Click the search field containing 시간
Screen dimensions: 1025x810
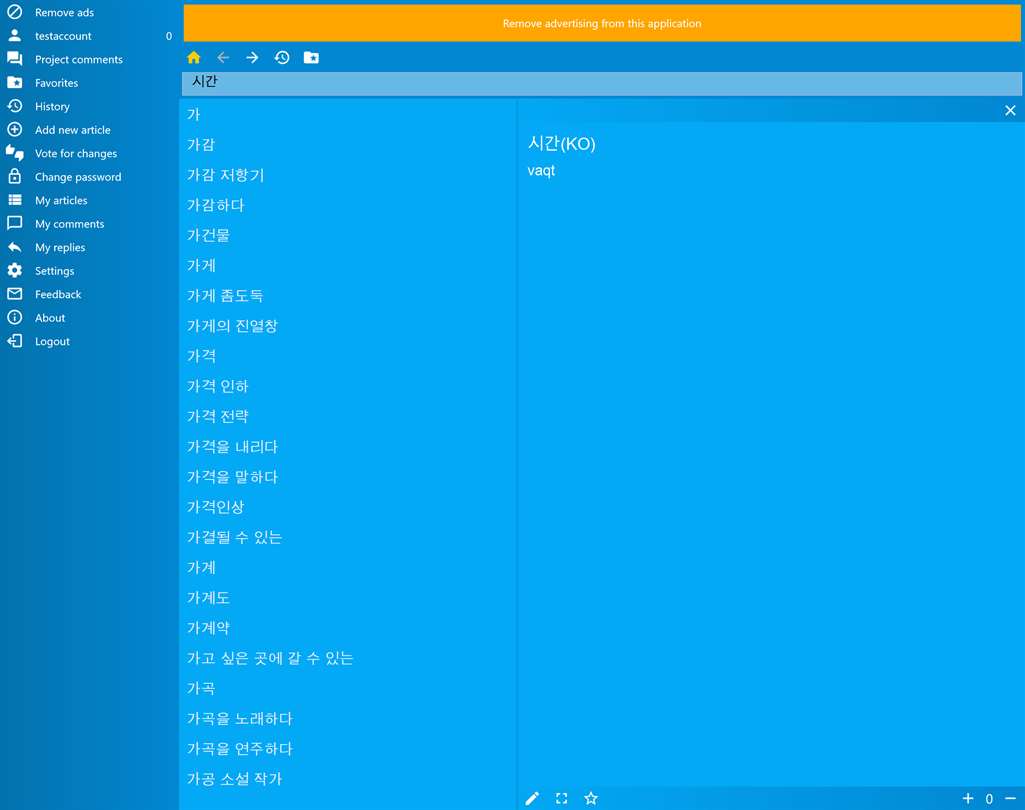coord(602,84)
